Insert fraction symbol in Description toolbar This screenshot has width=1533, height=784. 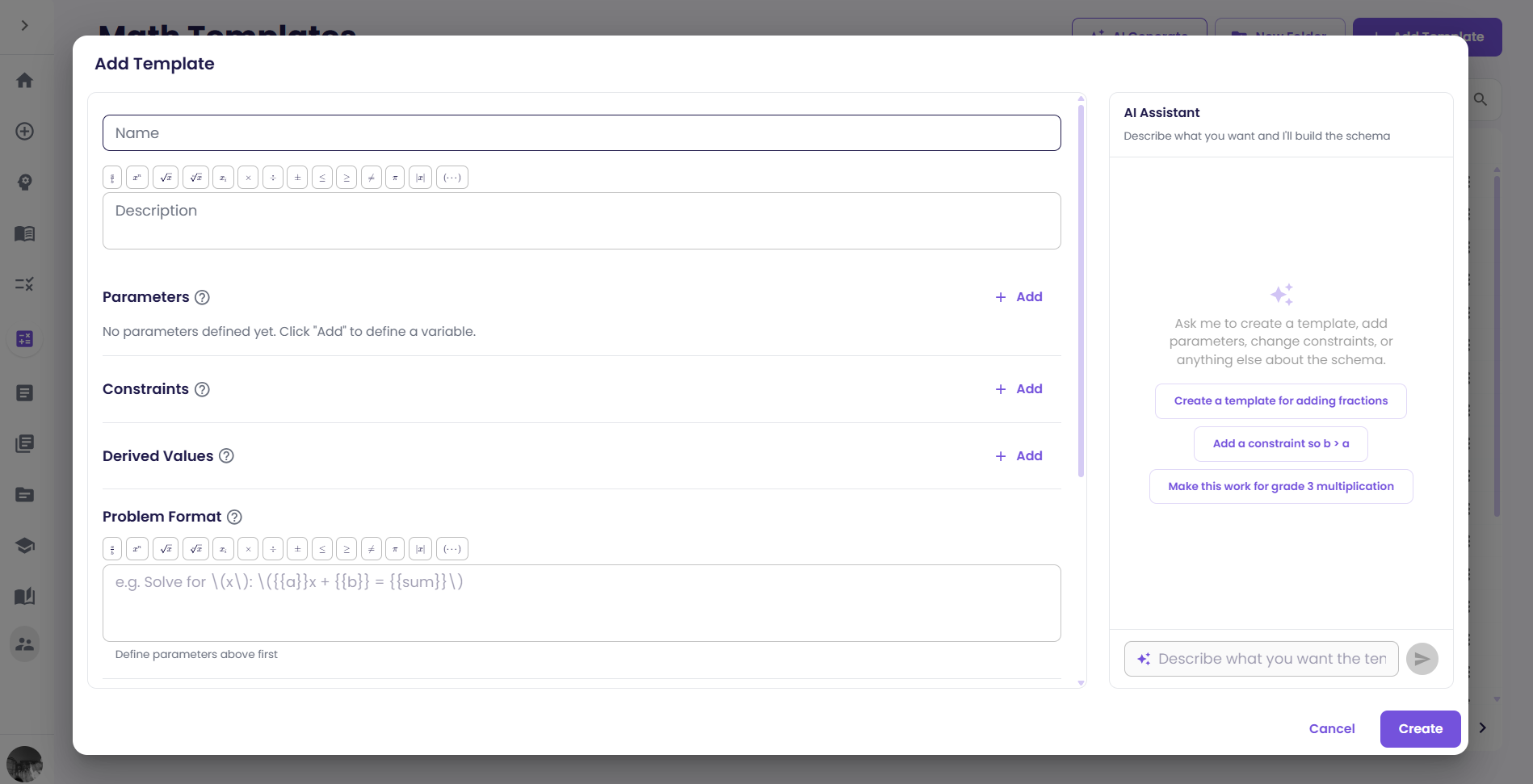112,178
